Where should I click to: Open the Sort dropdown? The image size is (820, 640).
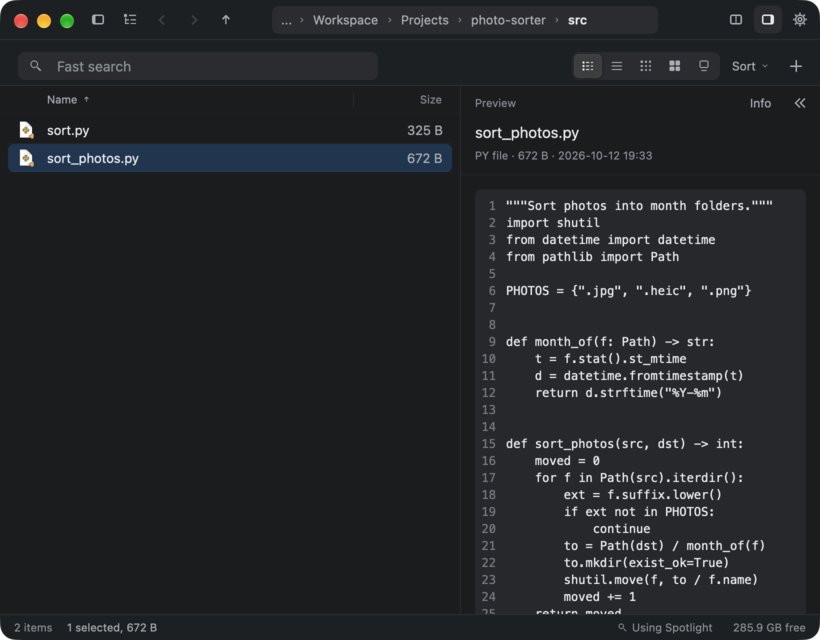click(x=750, y=66)
